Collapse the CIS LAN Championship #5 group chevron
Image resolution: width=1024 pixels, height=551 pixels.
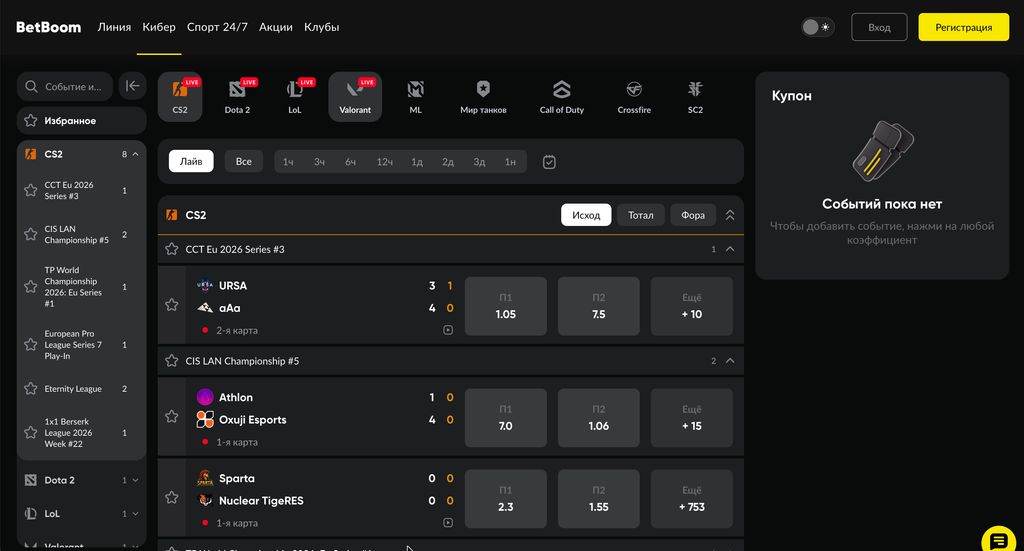coord(730,361)
